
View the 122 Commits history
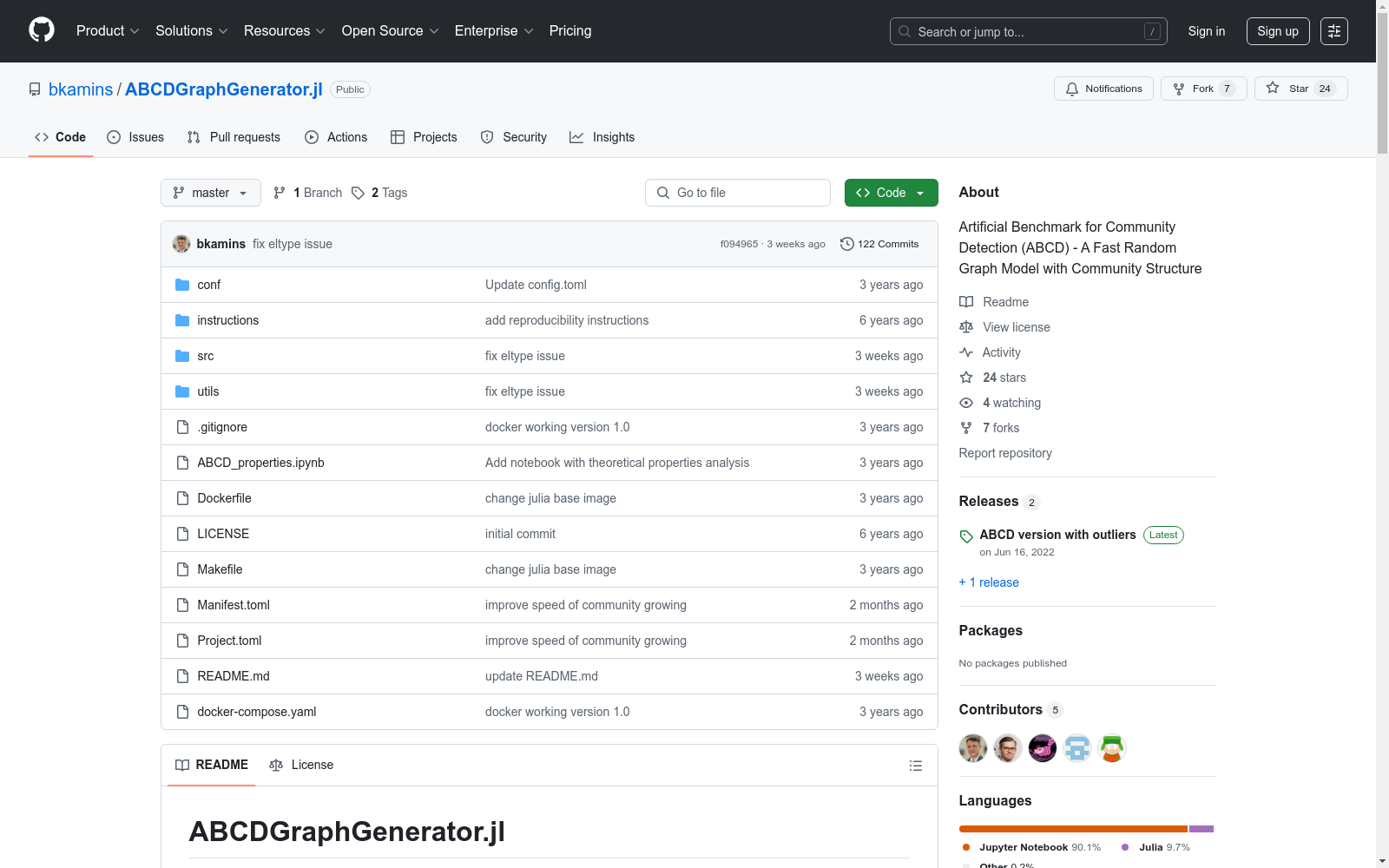tap(879, 244)
